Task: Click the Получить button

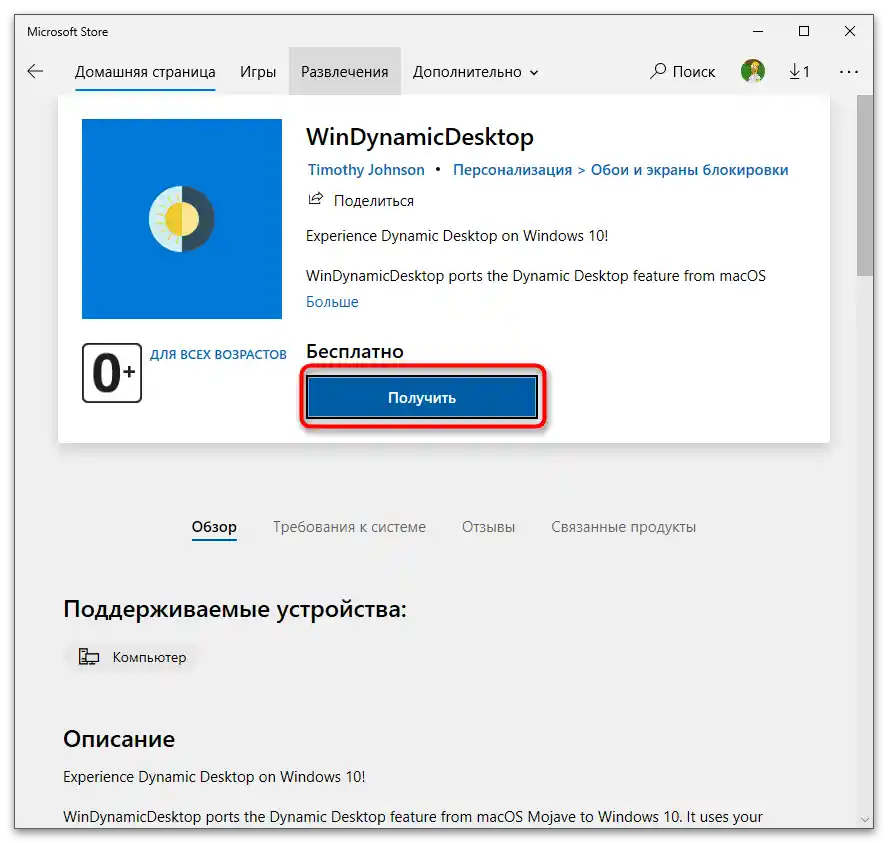Action: click(x=422, y=397)
